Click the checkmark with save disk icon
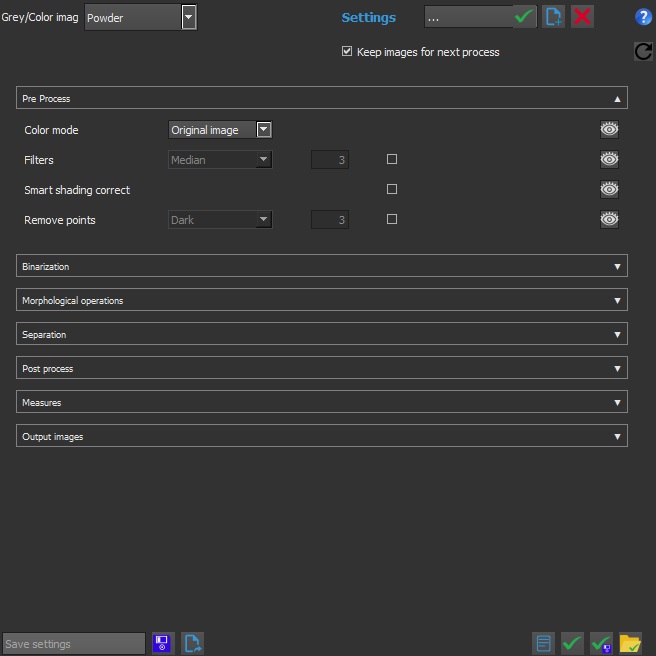This screenshot has height=656, width=656. [601, 643]
